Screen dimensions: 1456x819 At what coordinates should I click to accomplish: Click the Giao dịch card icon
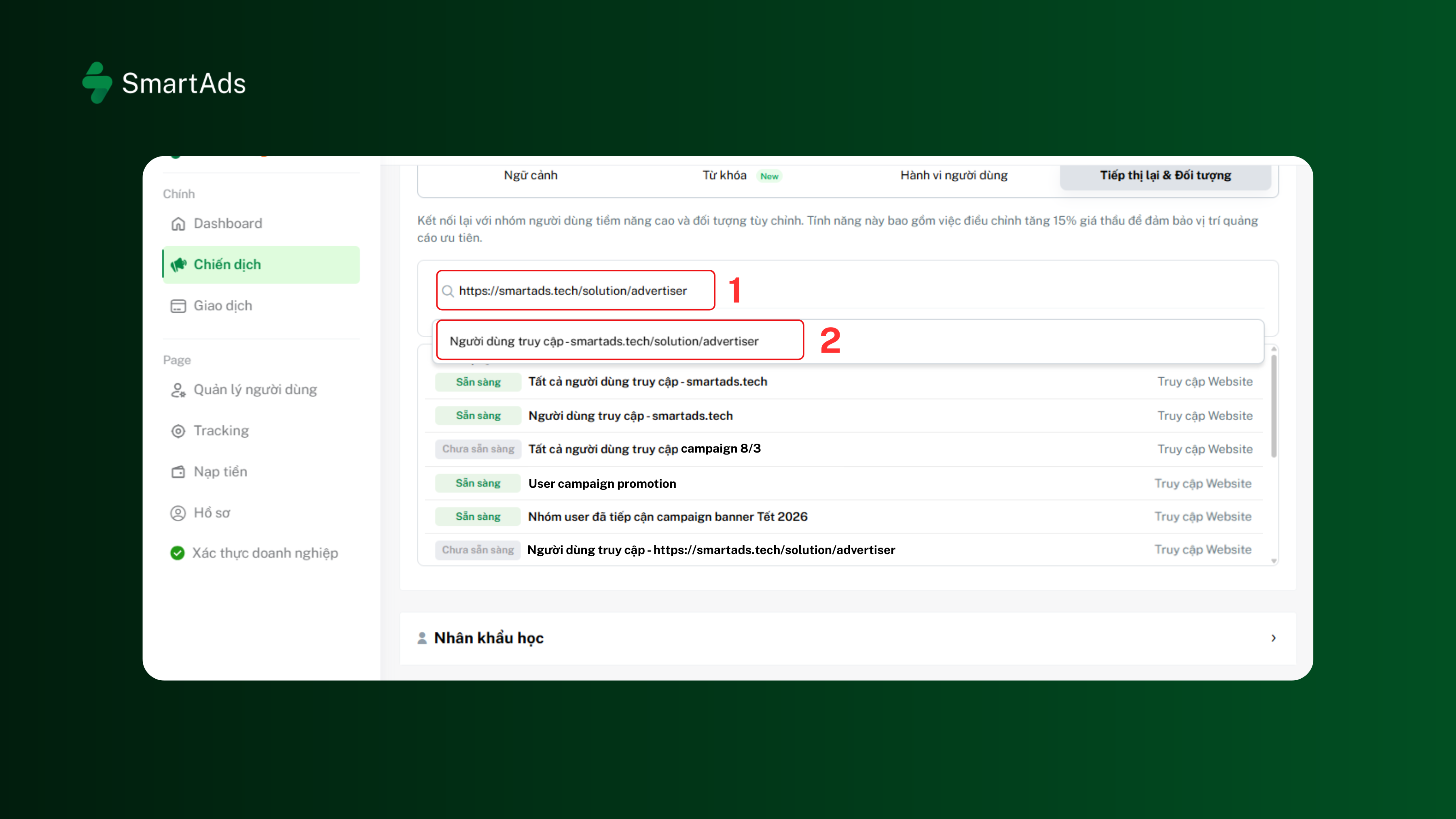tap(178, 306)
